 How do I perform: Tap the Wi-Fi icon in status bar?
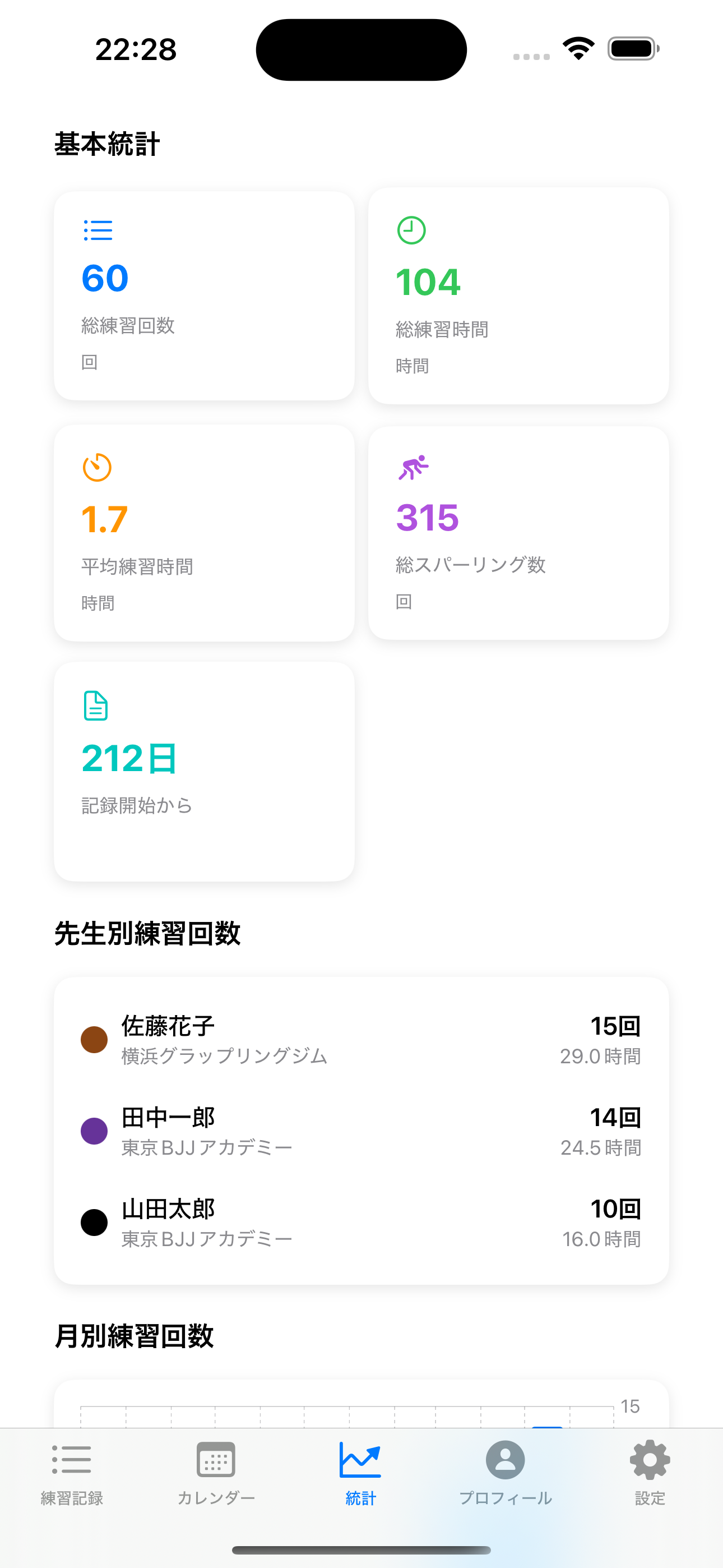(578, 48)
